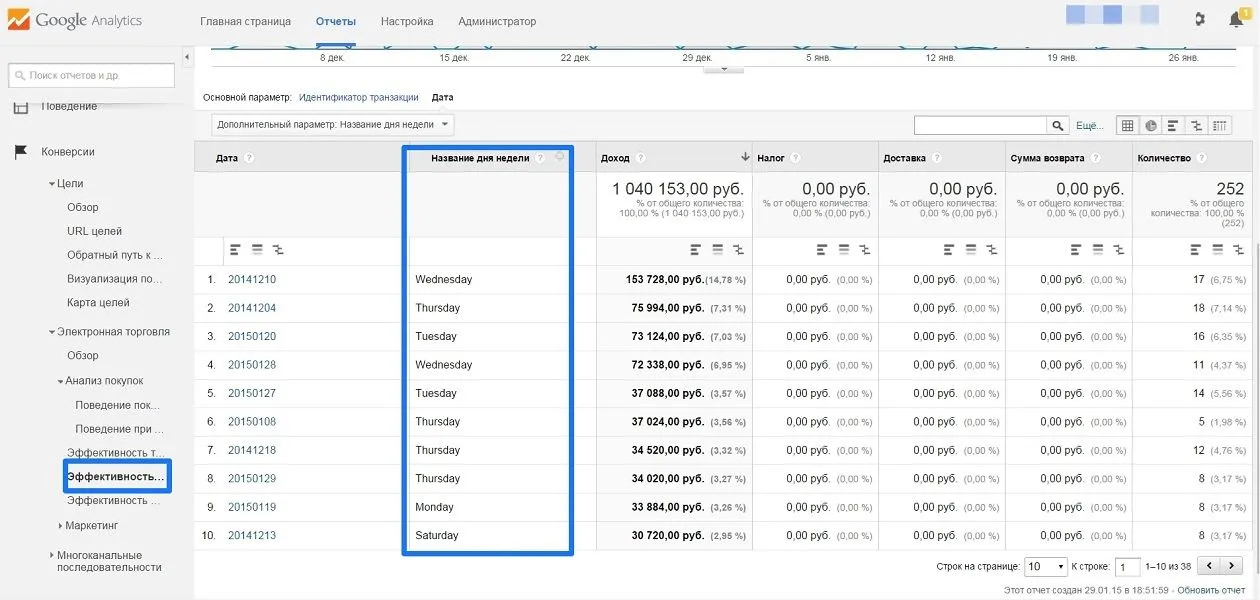Screen dimensions: 1260x600
Task: Click the Google Analytics logo
Action: click(x=74, y=19)
